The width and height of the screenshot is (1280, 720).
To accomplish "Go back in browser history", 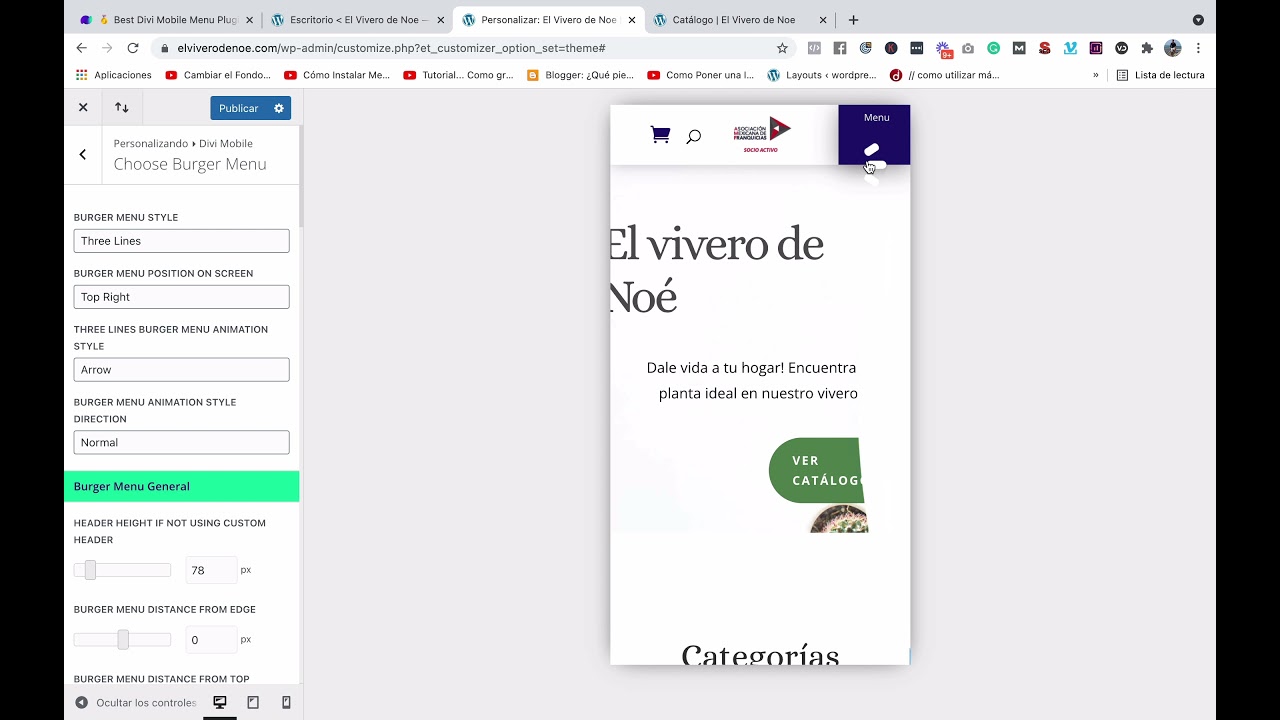I will 82,48.
